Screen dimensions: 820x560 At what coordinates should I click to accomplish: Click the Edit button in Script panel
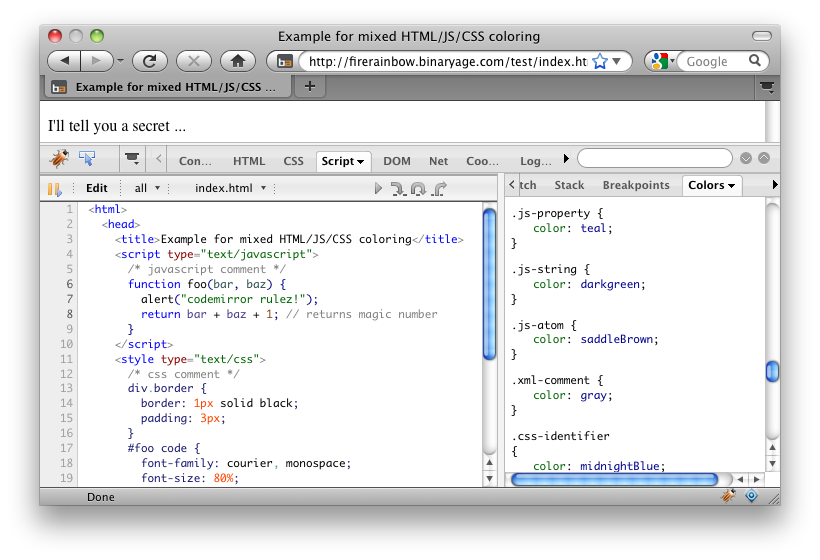(96, 188)
